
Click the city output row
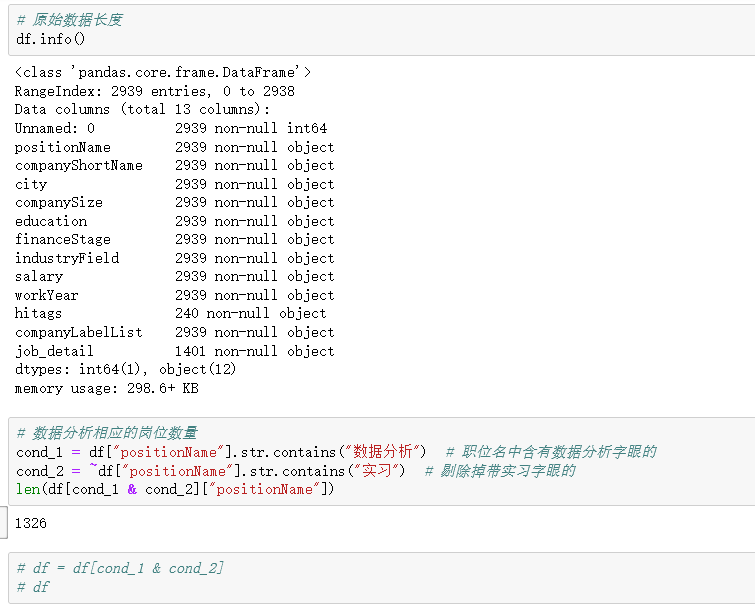174,184
